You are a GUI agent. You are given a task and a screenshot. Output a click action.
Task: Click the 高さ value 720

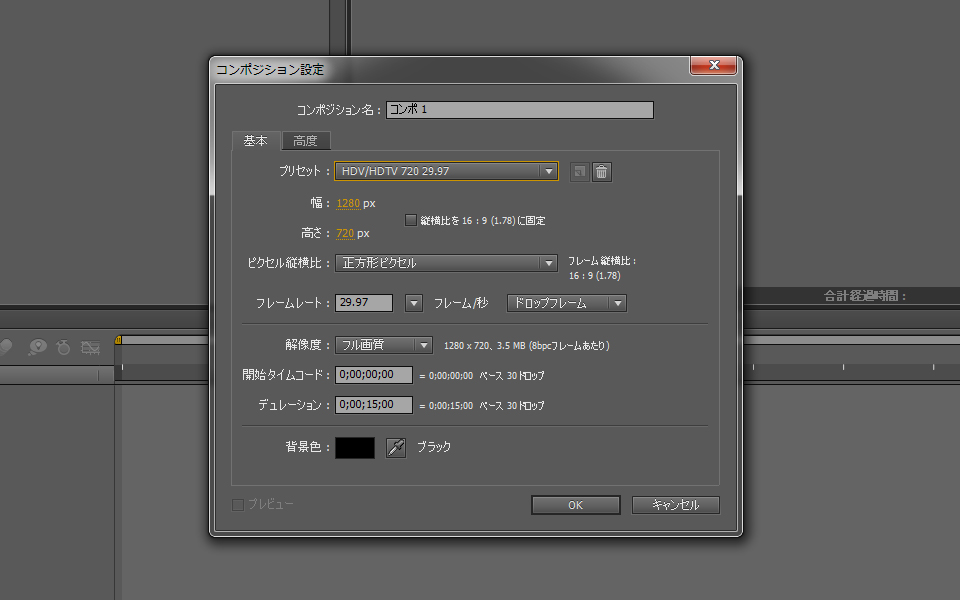point(345,233)
